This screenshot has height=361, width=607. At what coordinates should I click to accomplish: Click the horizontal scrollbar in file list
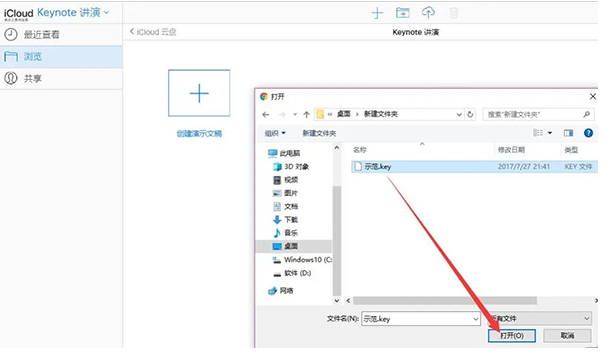point(445,301)
